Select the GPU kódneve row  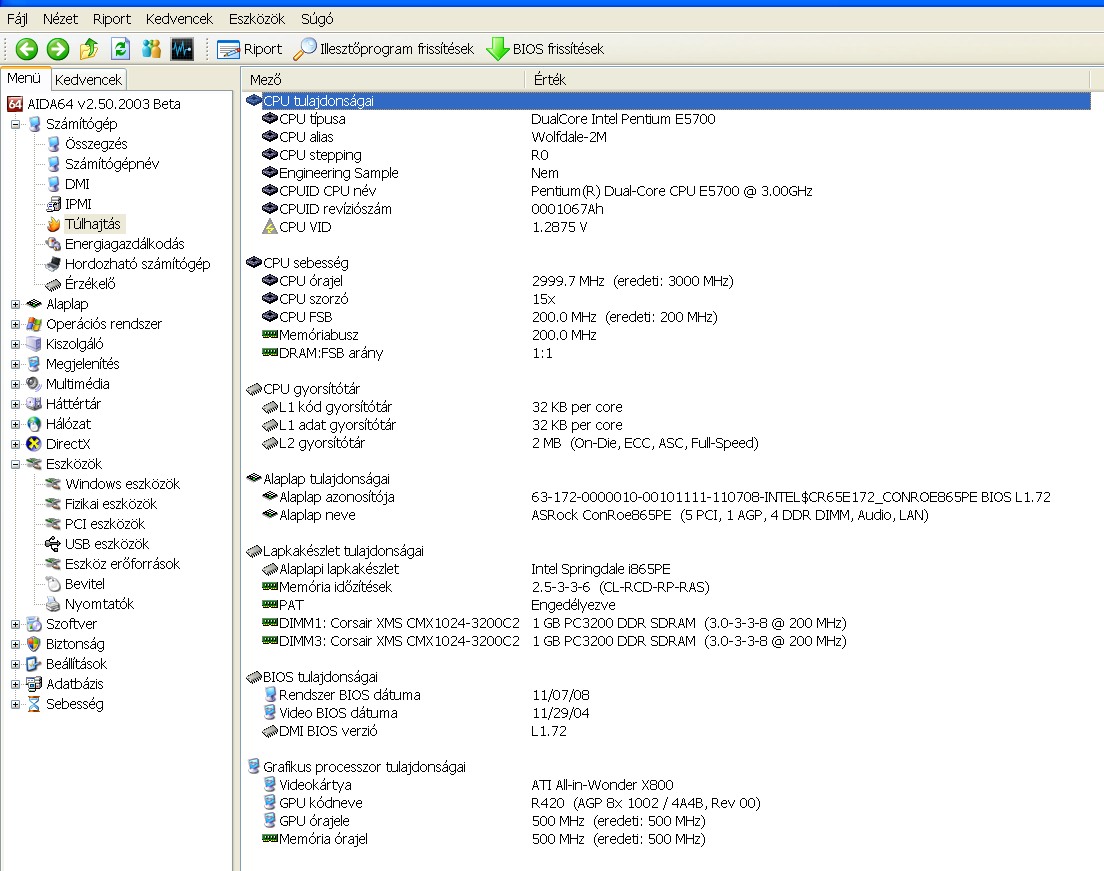(667, 803)
